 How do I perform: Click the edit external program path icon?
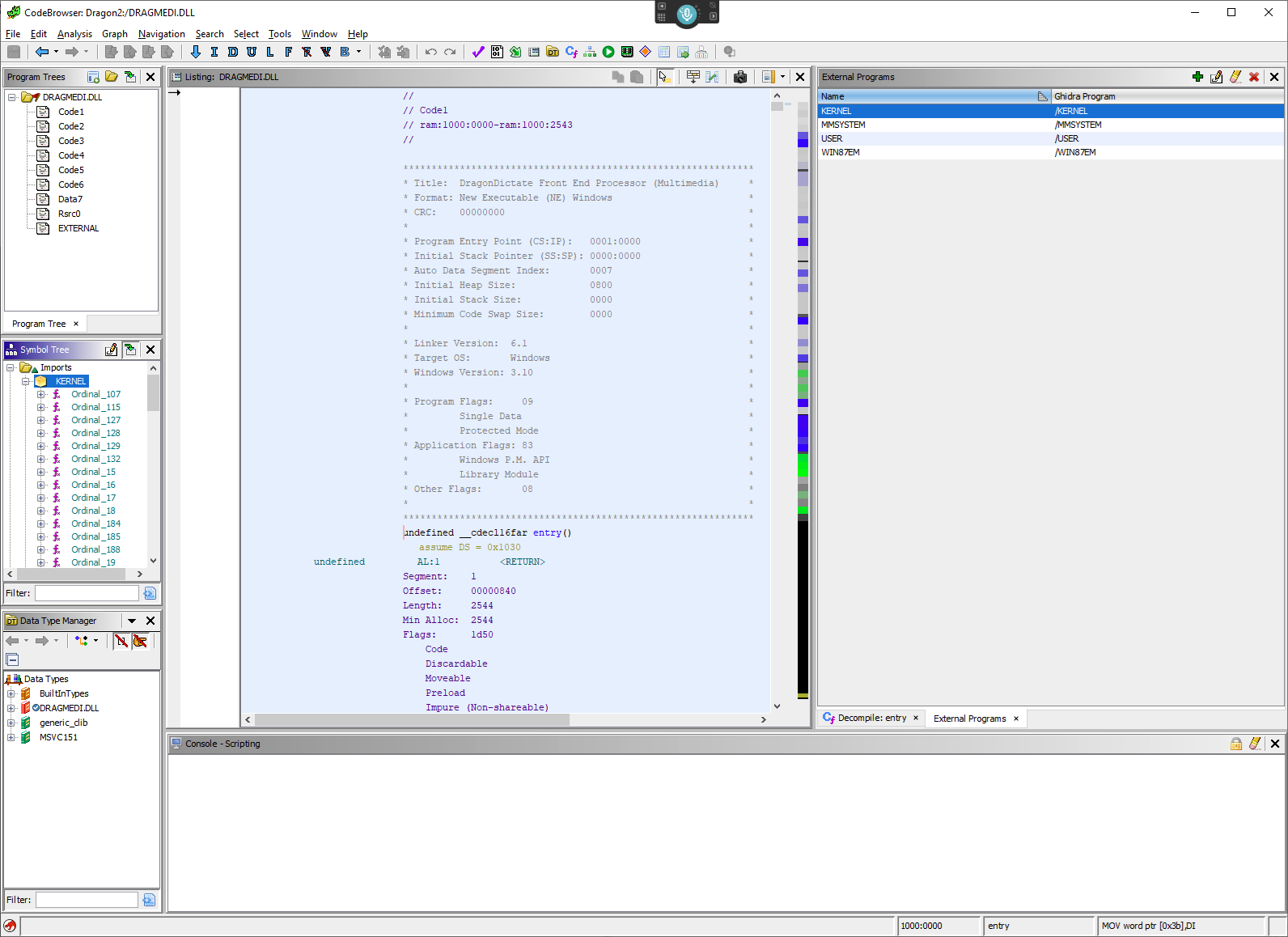click(1216, 77)
